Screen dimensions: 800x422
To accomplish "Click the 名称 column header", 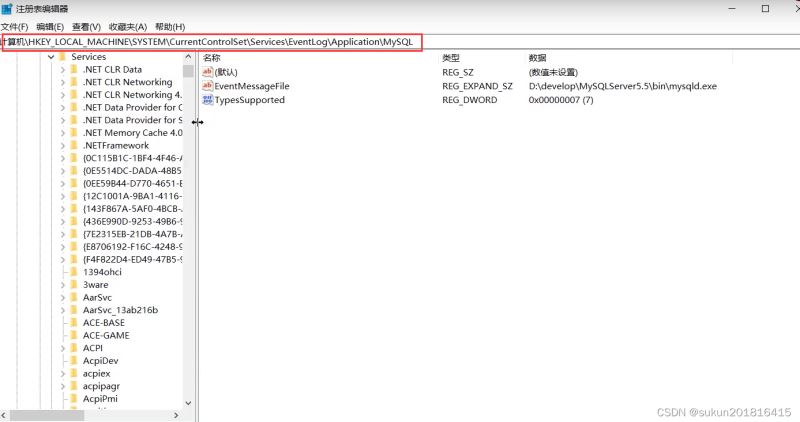I will (x=212, y=58).
